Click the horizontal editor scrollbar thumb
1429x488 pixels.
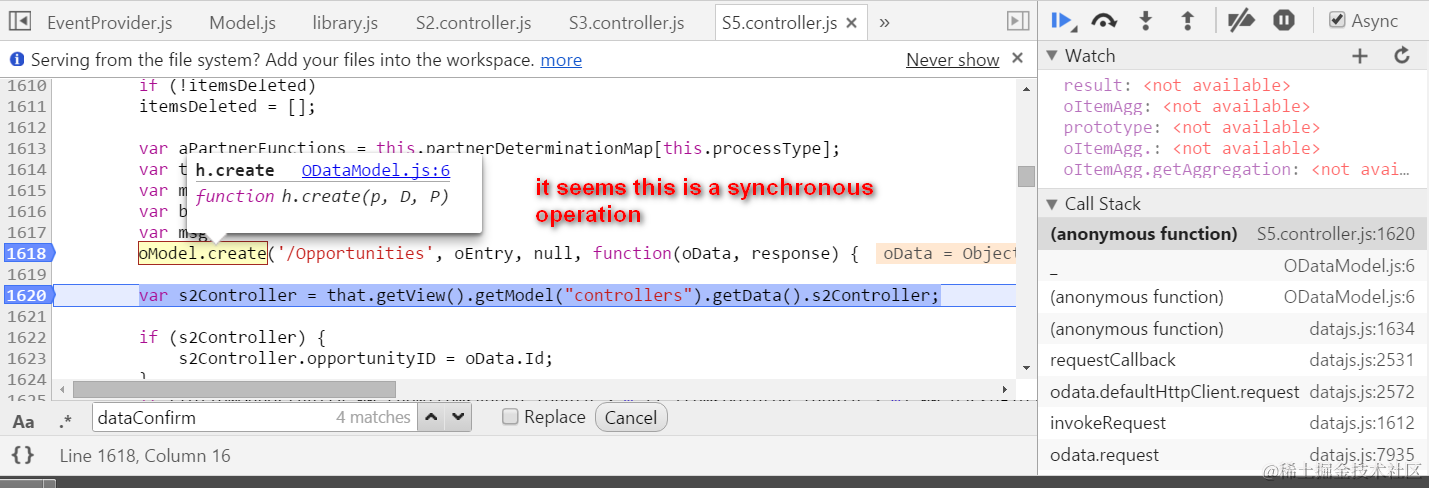click(235, 388)
